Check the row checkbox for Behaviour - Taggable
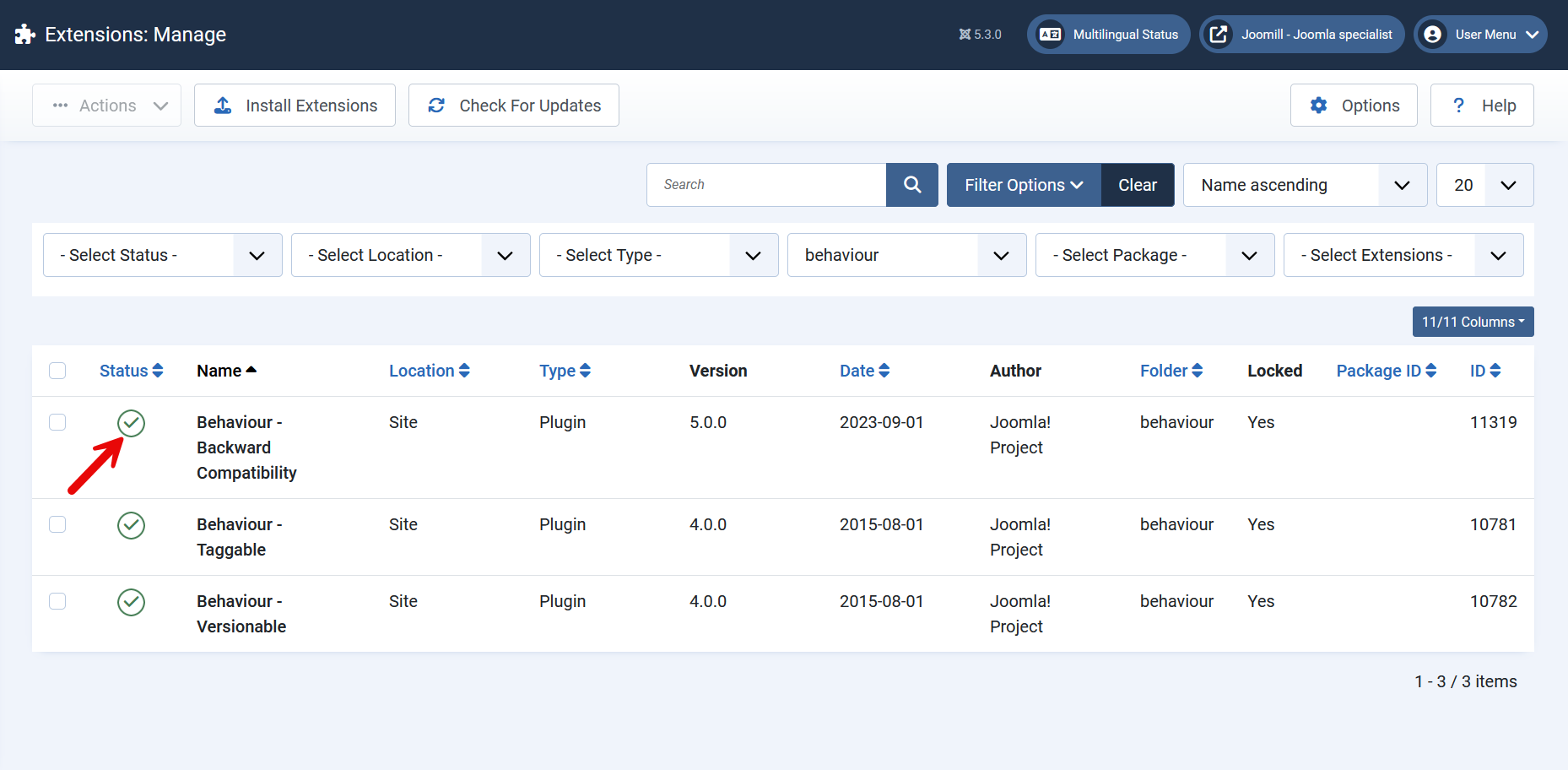Screen dimensions: 1568x770 (x=57, y=524)
